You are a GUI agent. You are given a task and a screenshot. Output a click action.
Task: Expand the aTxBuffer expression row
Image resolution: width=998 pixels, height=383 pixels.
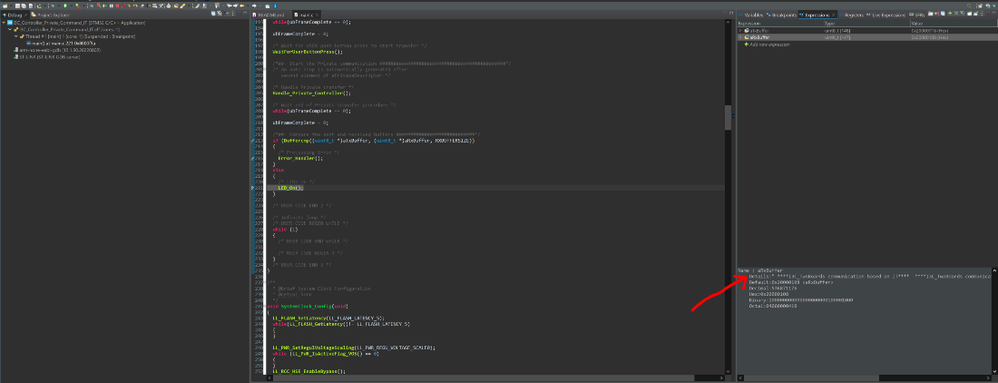tap(740, 31)
